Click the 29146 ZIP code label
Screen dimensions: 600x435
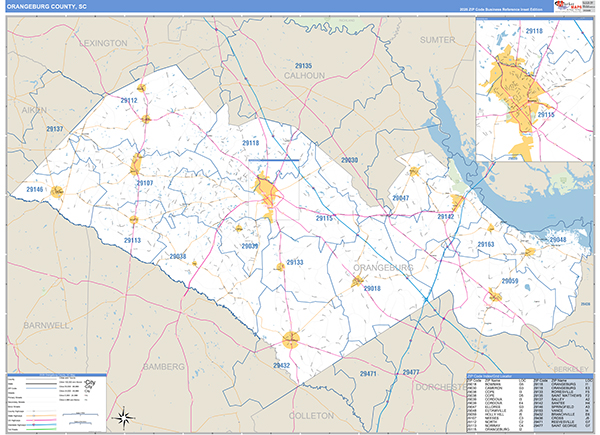point(35,189)
